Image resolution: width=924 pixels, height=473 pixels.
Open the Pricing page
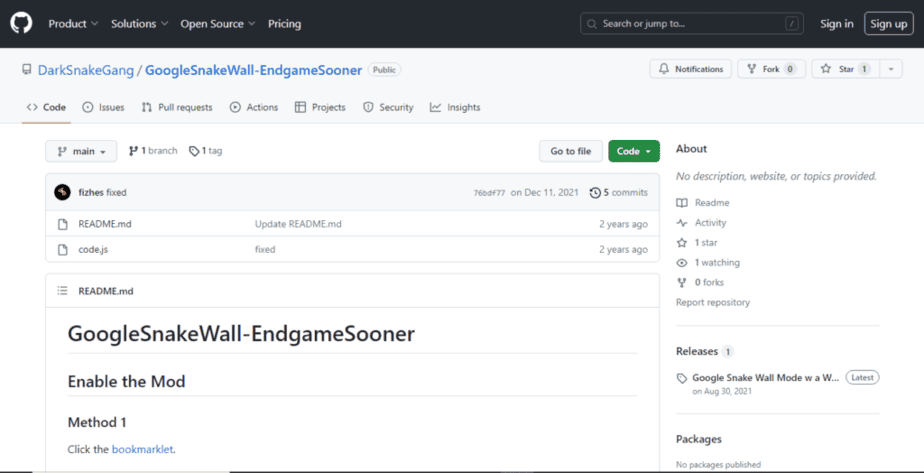pyautogui.click(x=285, y=24)
